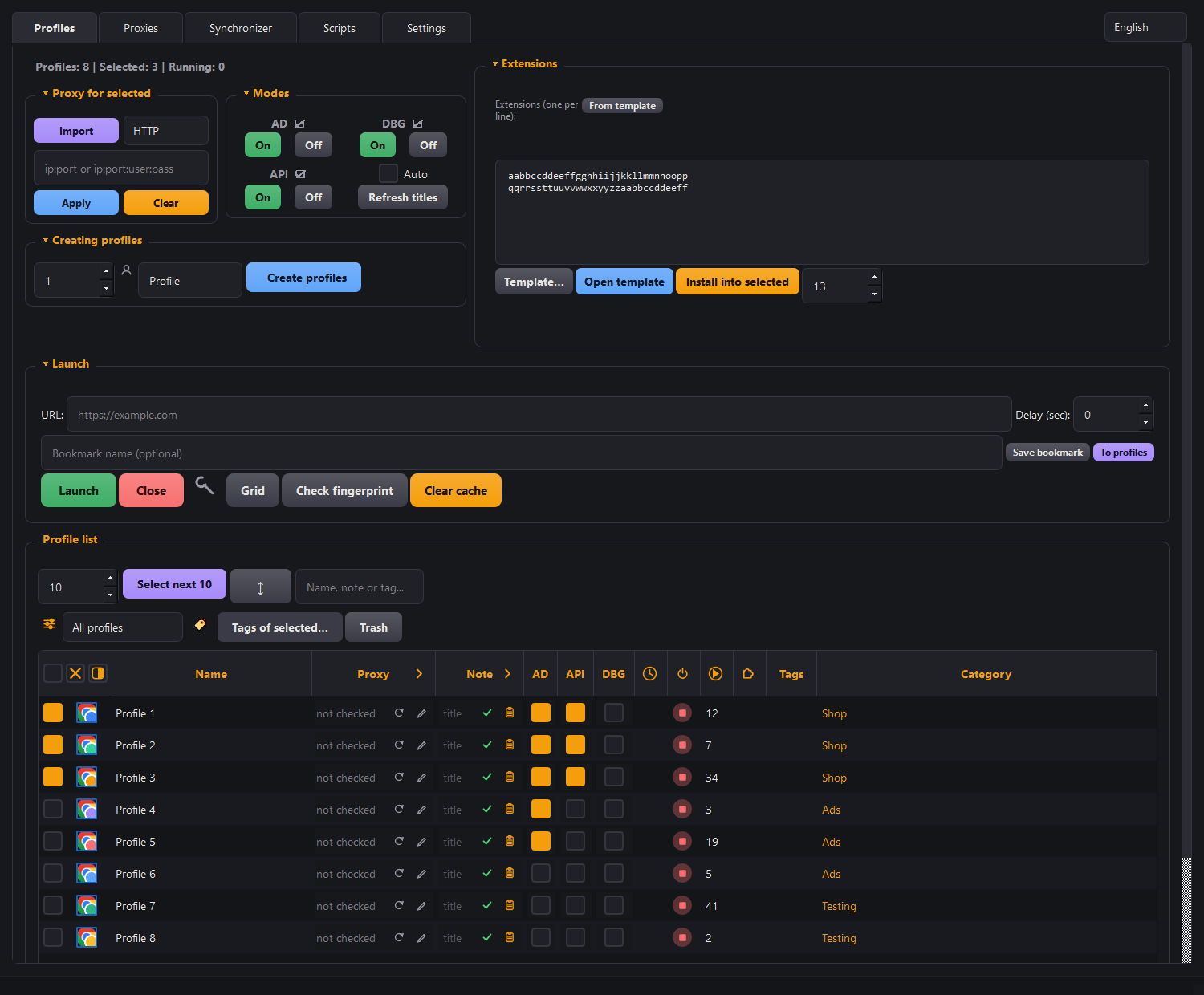
Task: Click the green checkmark in Profile 5 row
Action: [x=487, y=841]
